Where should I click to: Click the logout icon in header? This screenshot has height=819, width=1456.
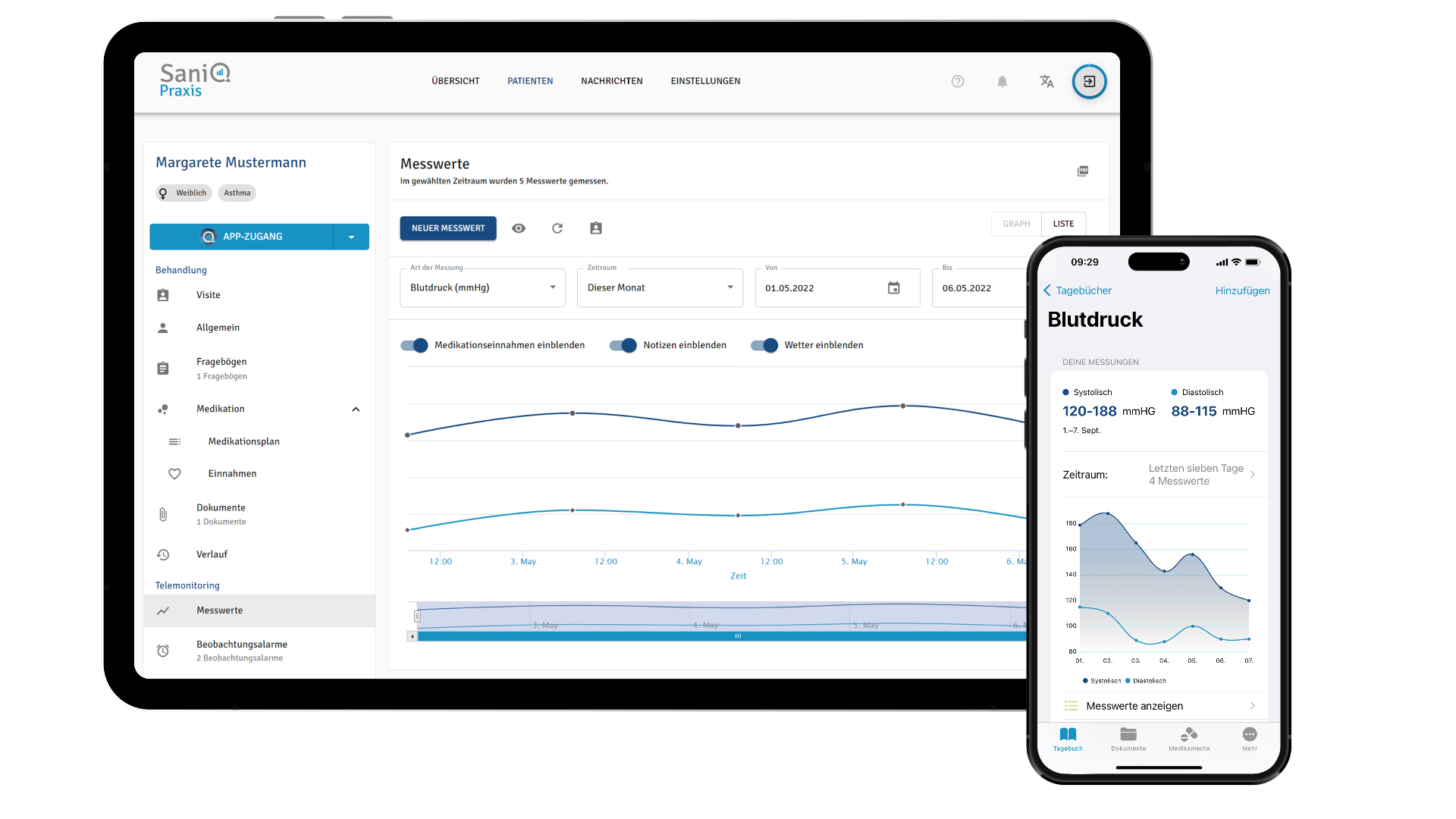pos(1089,81)
